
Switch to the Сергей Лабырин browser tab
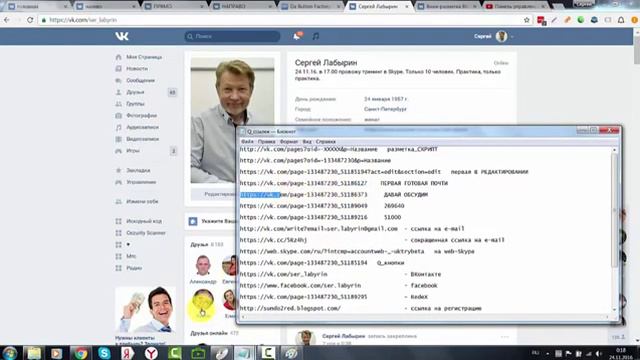click(377, 7)
